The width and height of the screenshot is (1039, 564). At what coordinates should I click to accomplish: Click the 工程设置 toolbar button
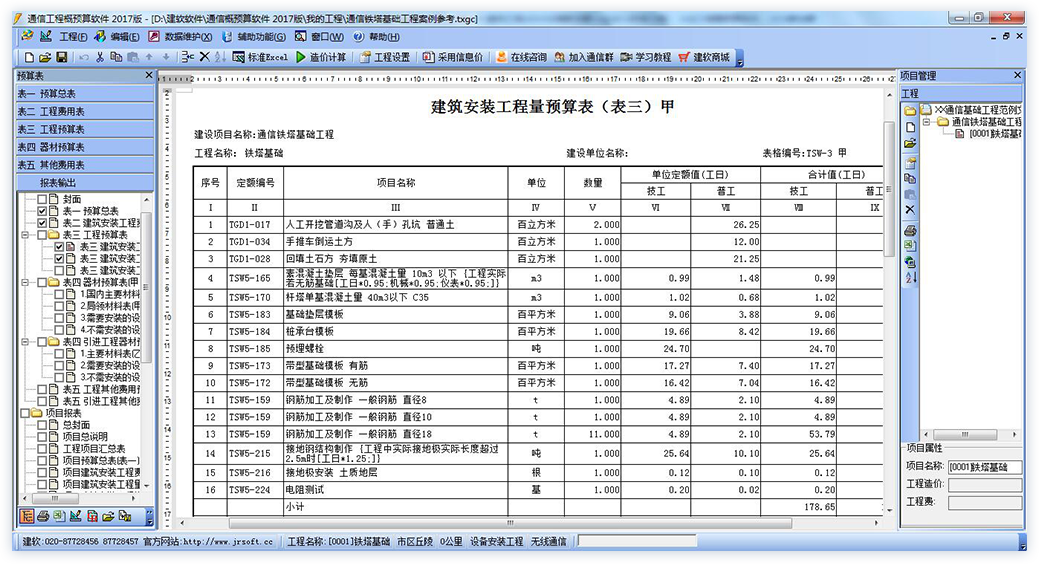tap(385, 58)
